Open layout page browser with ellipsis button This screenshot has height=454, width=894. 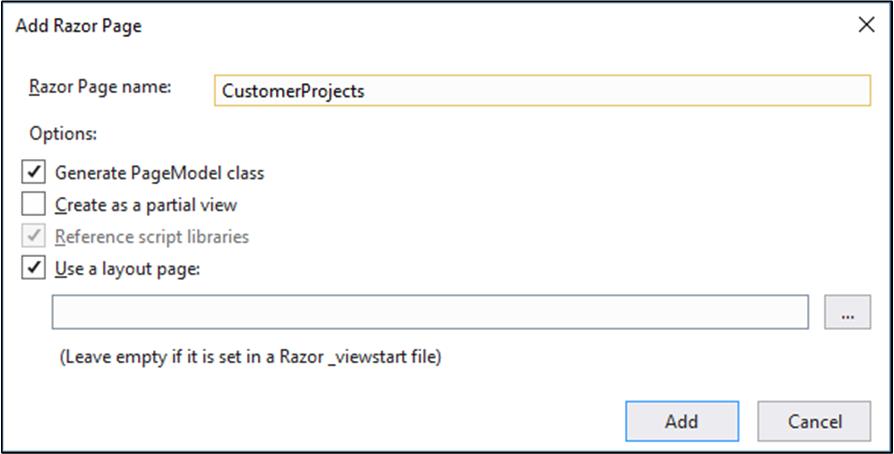(x=847, y=312)
